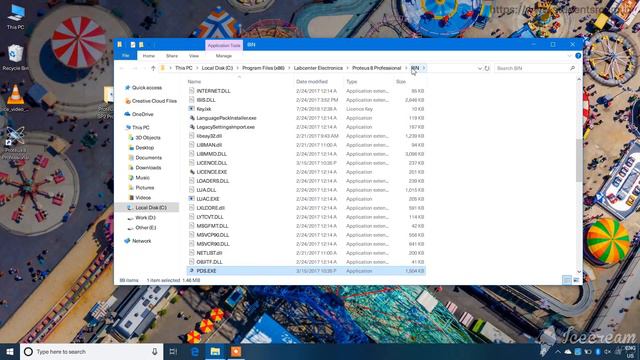Screen dimensions: 640x360
Task: Click the Windows Start button
Action: (10, 351)
